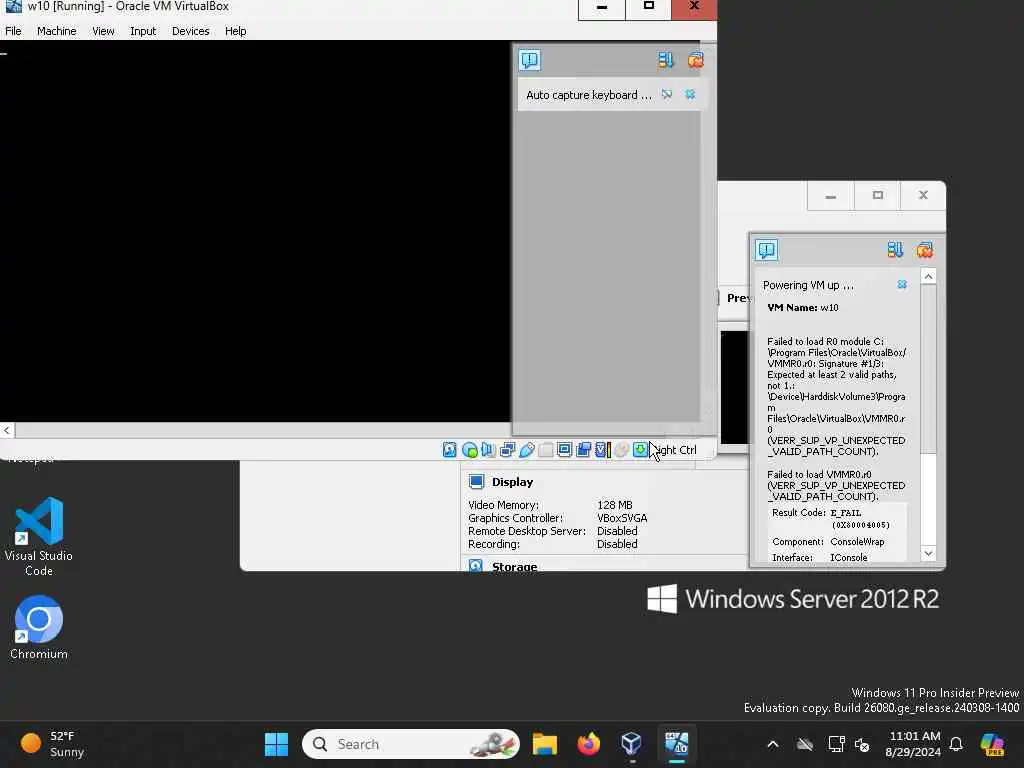Click the Storage section header in Manager
The width and height of the screenshot is (1024, 768).
[514, 566]
